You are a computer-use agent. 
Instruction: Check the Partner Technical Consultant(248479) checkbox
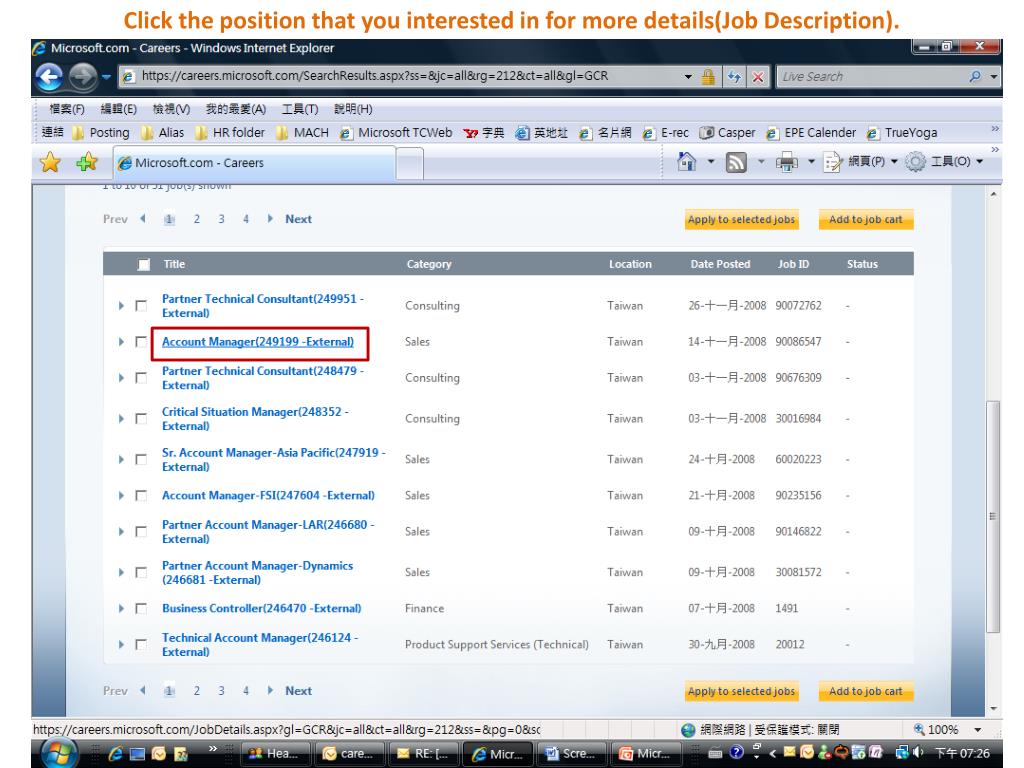[x=140, y=377]
